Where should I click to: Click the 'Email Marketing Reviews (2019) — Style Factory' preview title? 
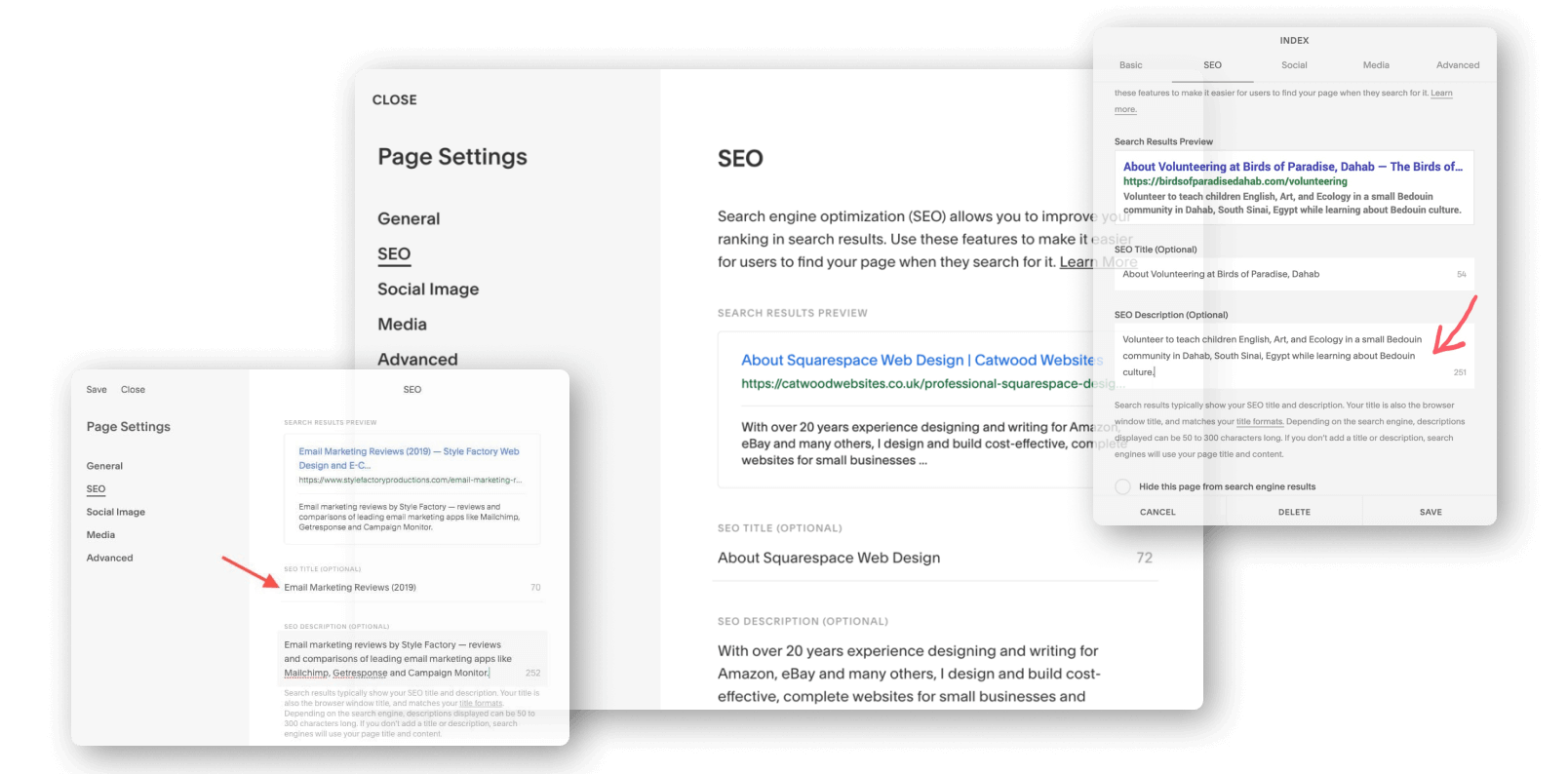[x=409, y=458]
